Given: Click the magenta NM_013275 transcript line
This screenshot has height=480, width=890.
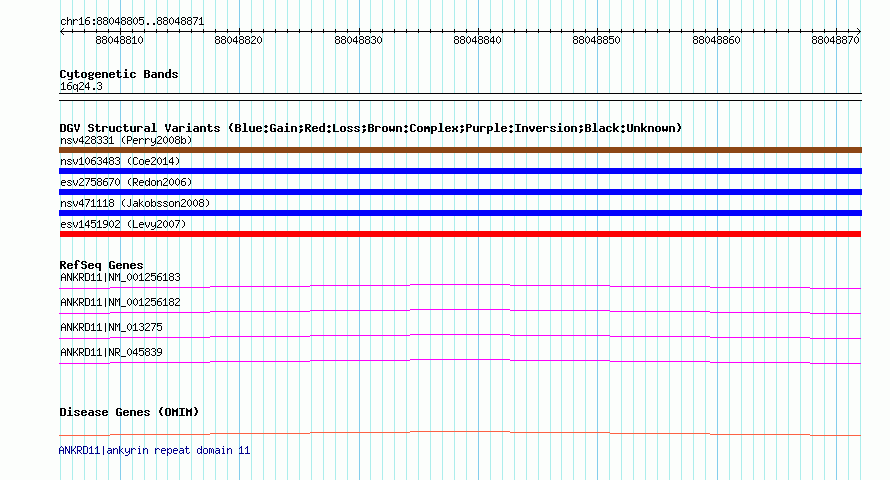Looking at the screenshot, I should (460, 336).
